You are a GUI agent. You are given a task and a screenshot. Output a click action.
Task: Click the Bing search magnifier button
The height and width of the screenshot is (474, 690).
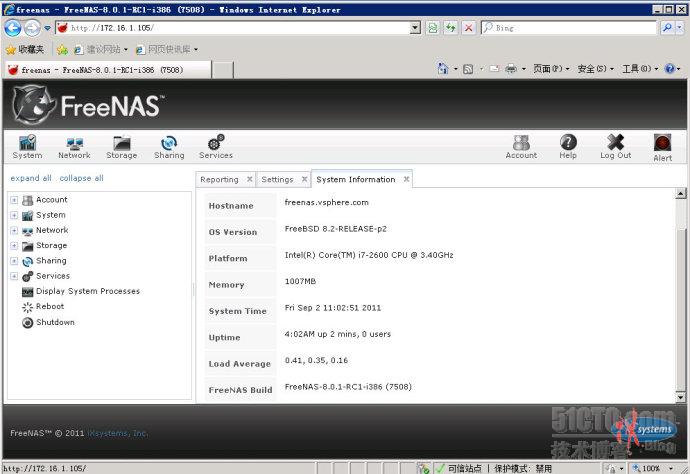click(667, 28)
